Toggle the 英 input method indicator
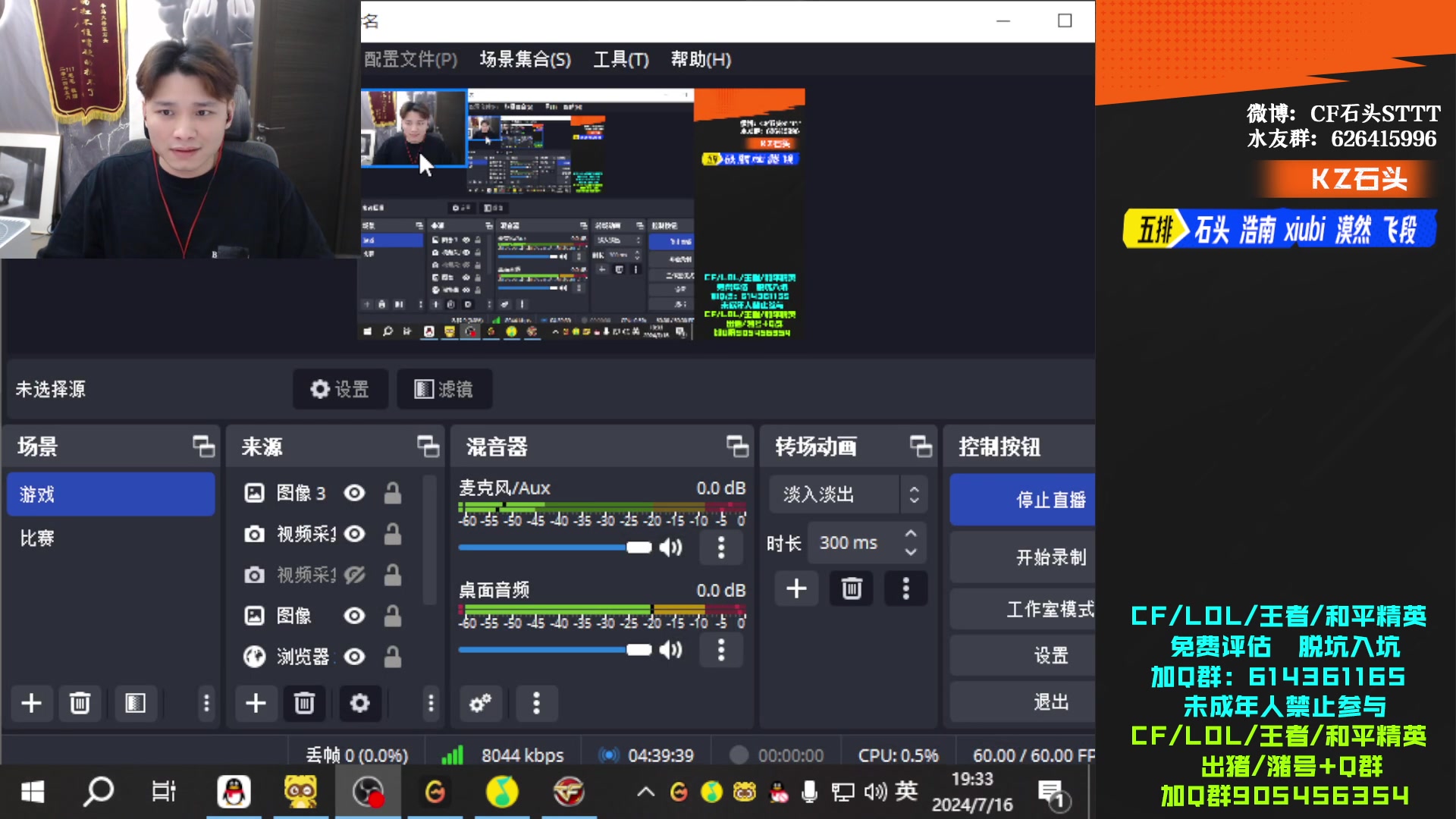The image size is (1456, 819). point(905,792)
